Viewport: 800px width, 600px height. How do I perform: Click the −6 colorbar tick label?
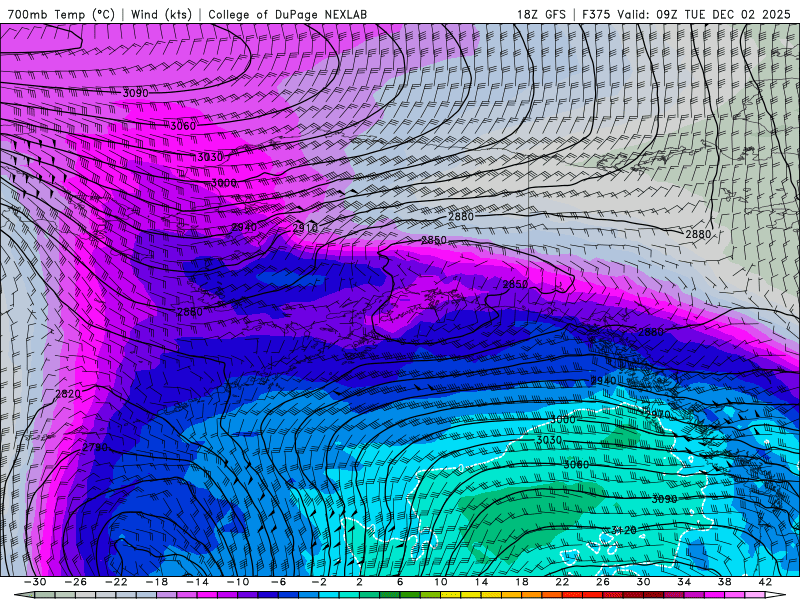278,582
